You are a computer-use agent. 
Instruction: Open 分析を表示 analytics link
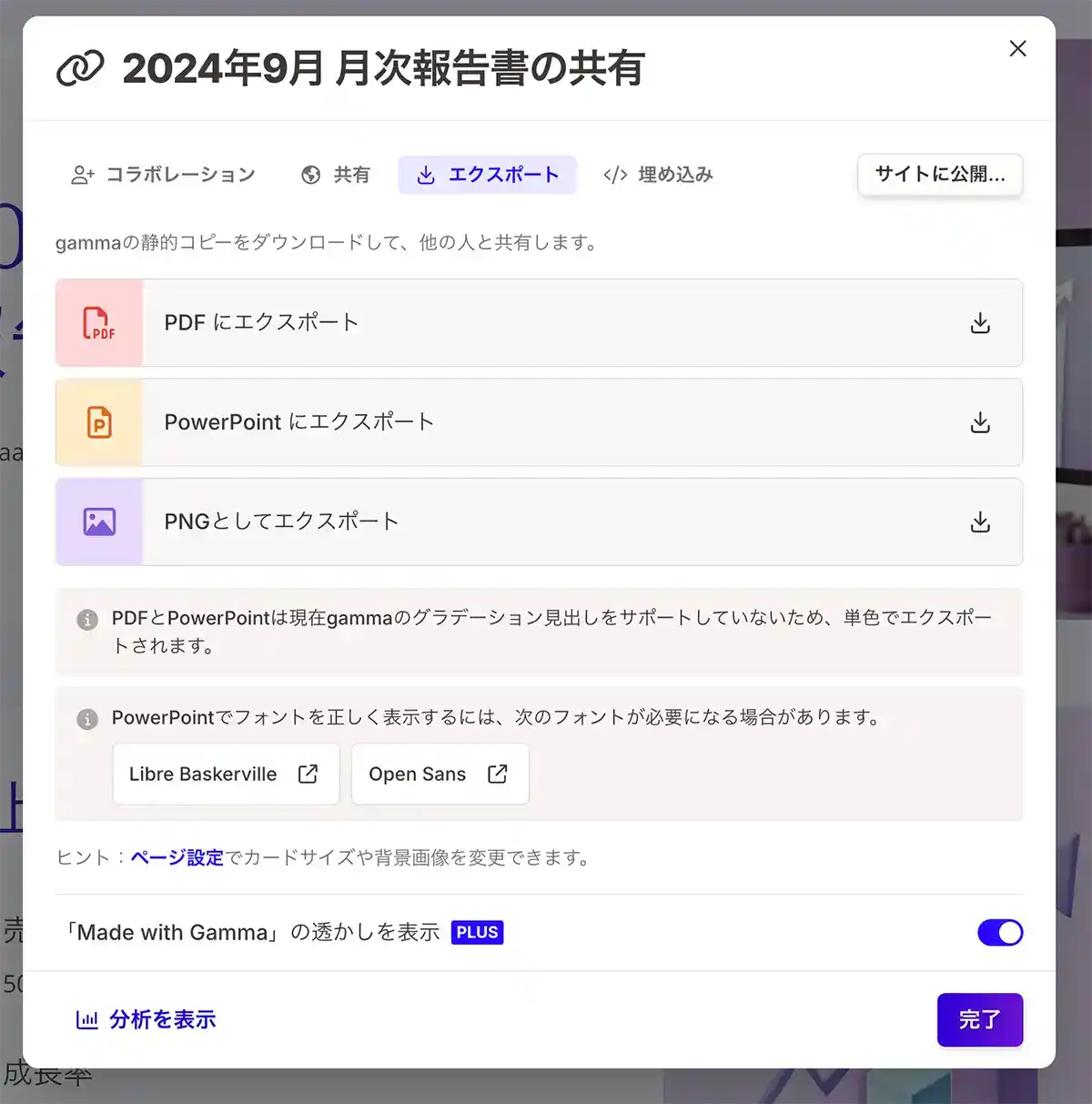(x=146, y=1019)
